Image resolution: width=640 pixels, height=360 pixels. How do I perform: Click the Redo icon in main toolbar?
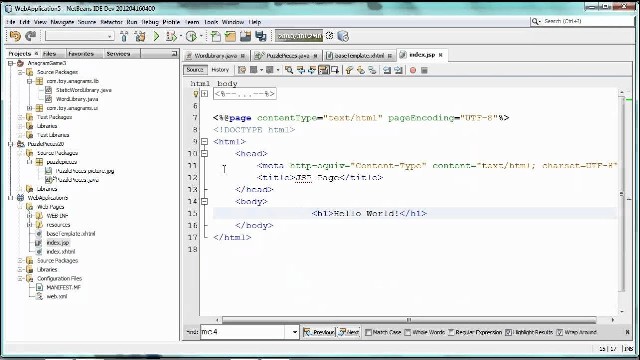pyautogui.click(x=31, y=36)
